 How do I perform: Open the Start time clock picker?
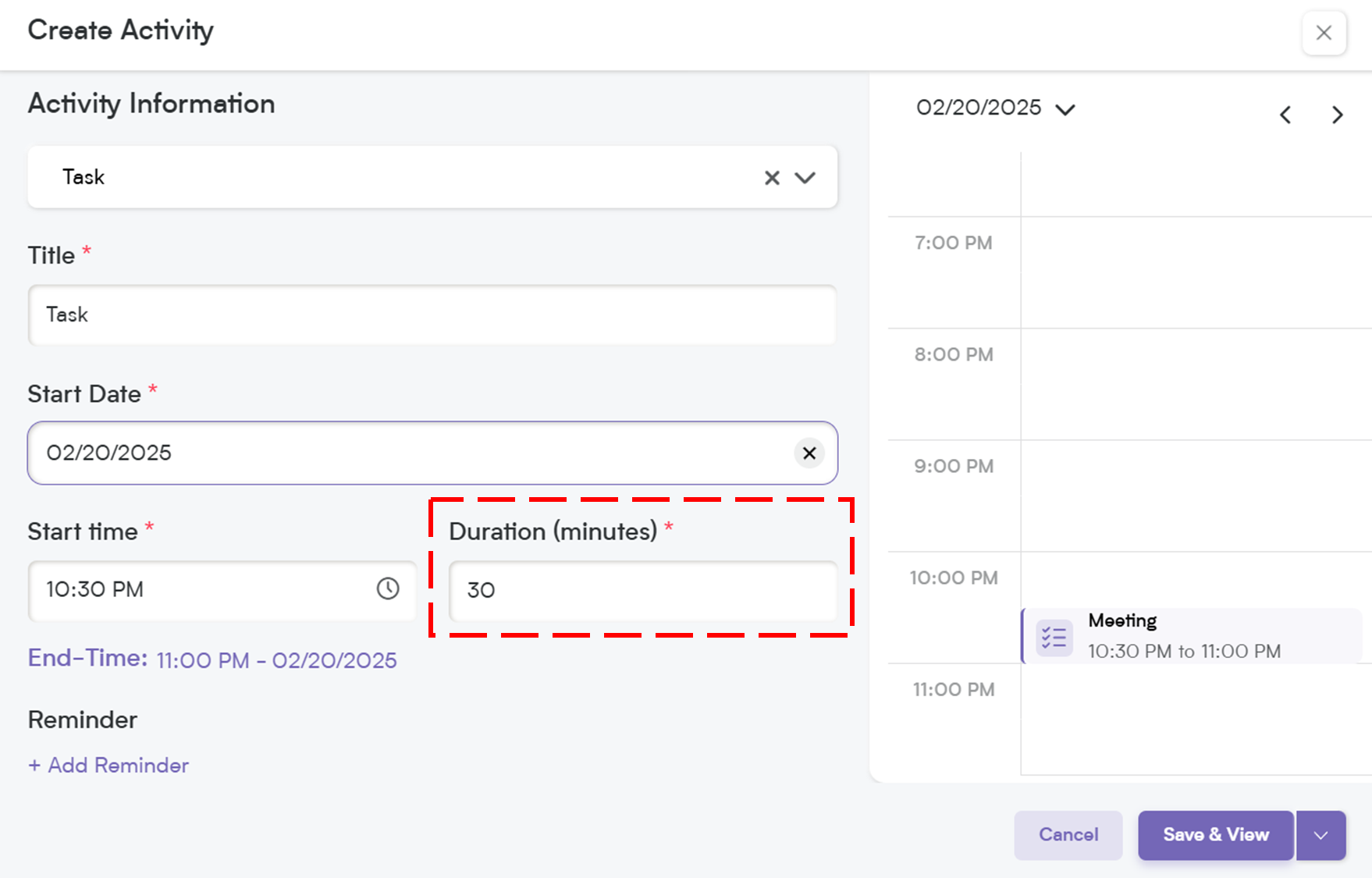coord(388,589)
